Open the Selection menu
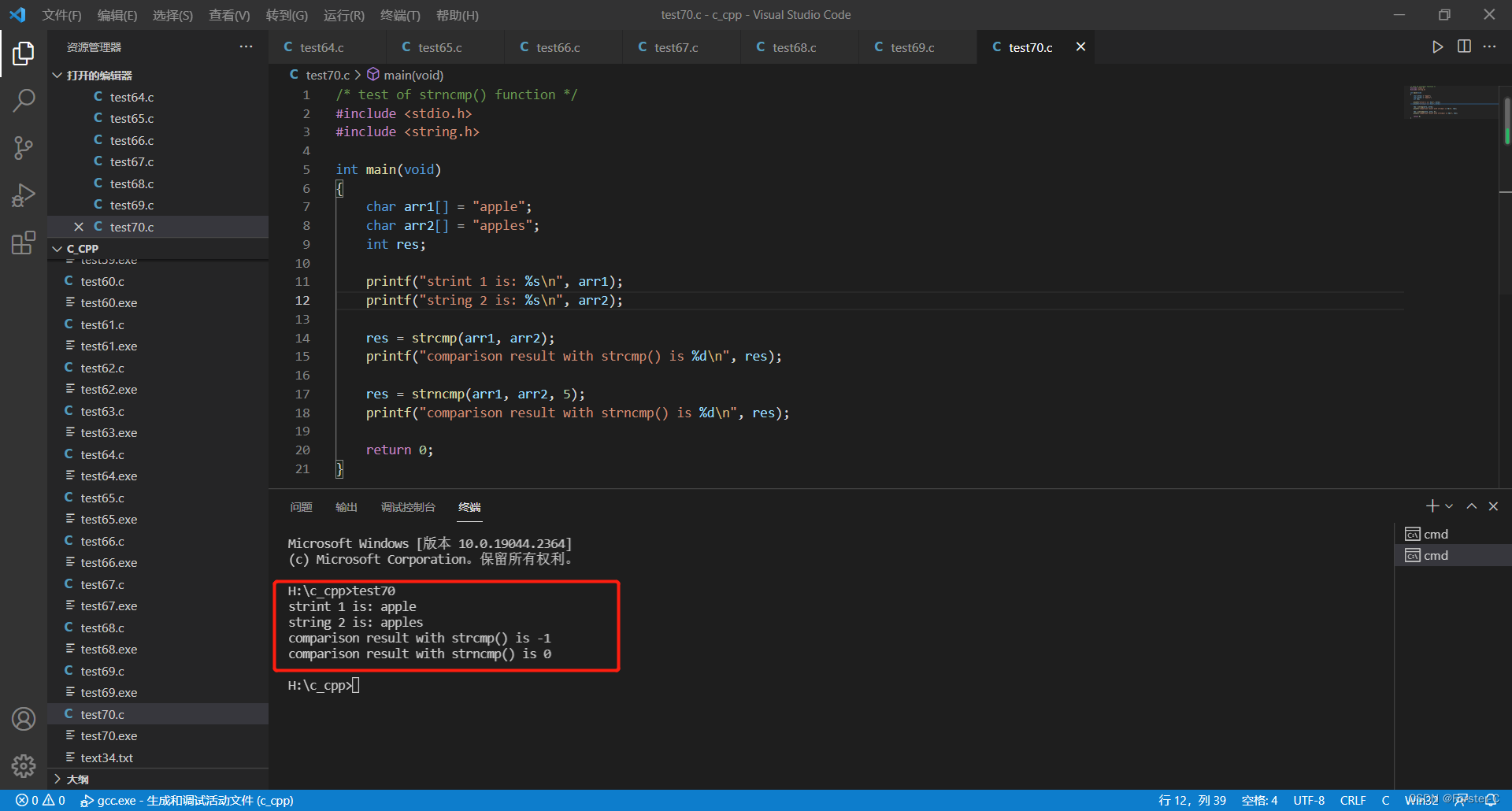This screenshot has width=1512, height=811. (x=172, y=15)
